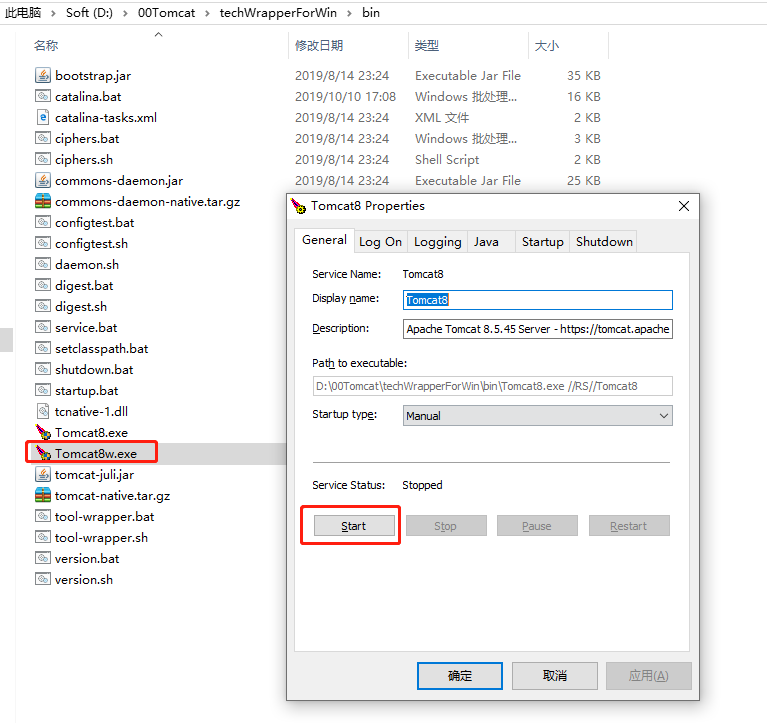Click the Description text field
This screenshot has height=723, width=767.
[538, 329]
